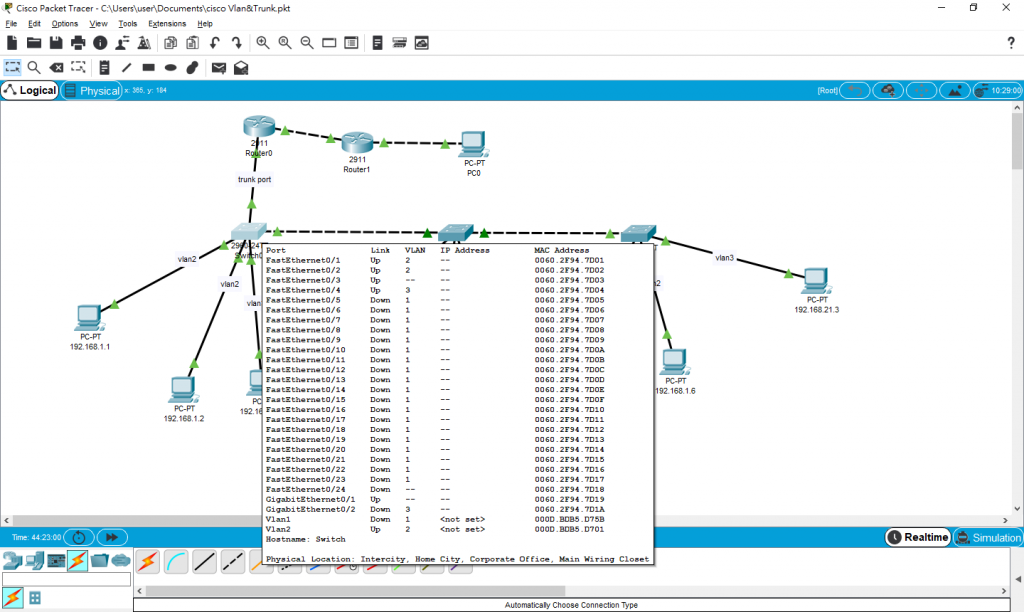Open the Edit menu

tap(34, 24)
